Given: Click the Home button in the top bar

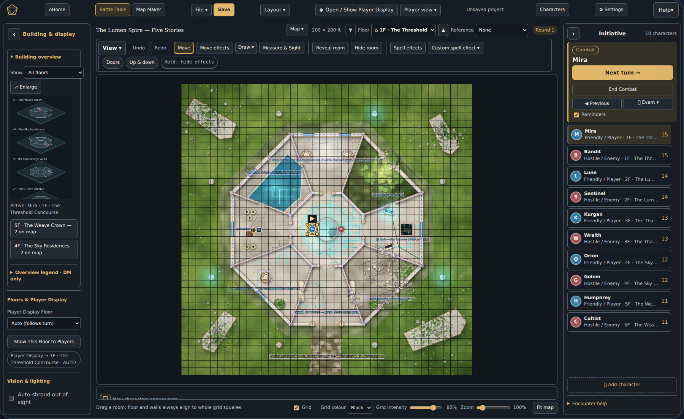Looking at the screenshot, I should (57, 10).
